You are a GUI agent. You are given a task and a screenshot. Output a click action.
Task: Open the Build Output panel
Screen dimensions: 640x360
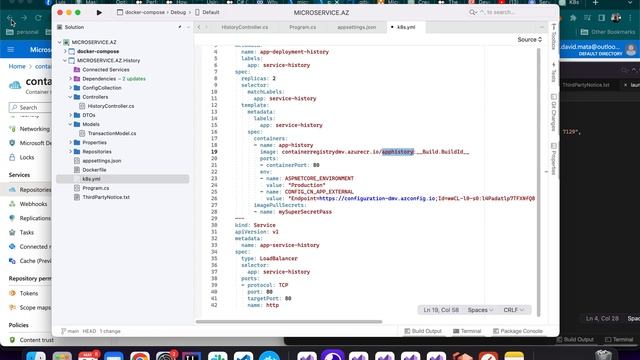click(423, 331)
